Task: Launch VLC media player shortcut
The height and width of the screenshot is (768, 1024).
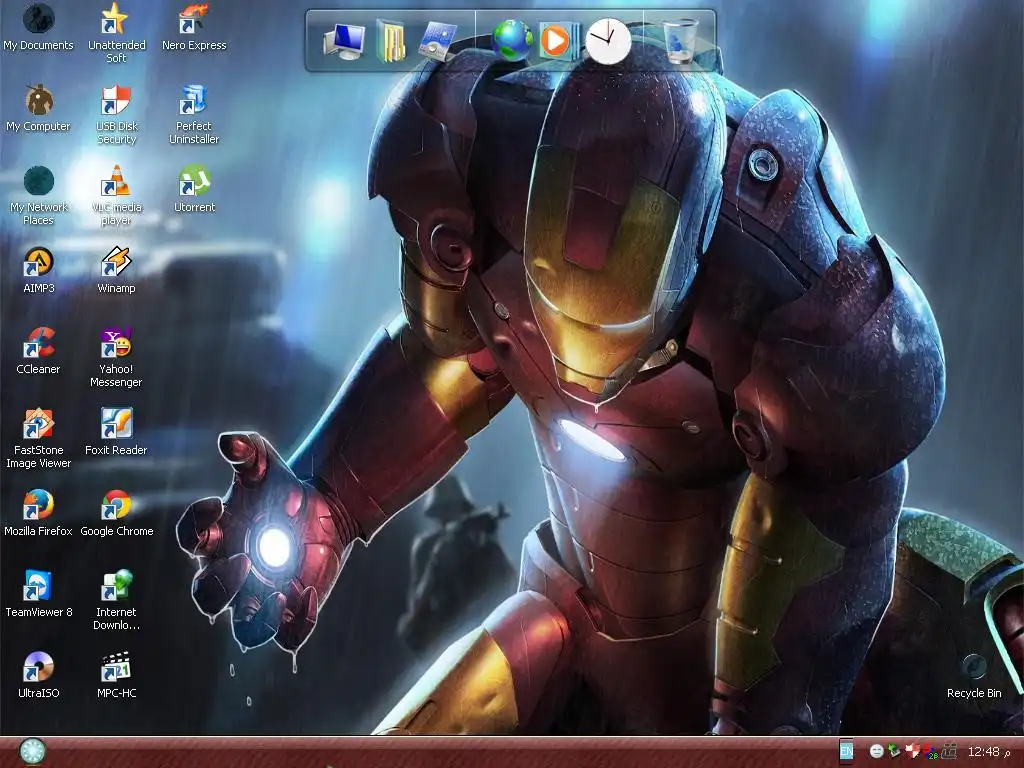Action: (x=116, y=196)
